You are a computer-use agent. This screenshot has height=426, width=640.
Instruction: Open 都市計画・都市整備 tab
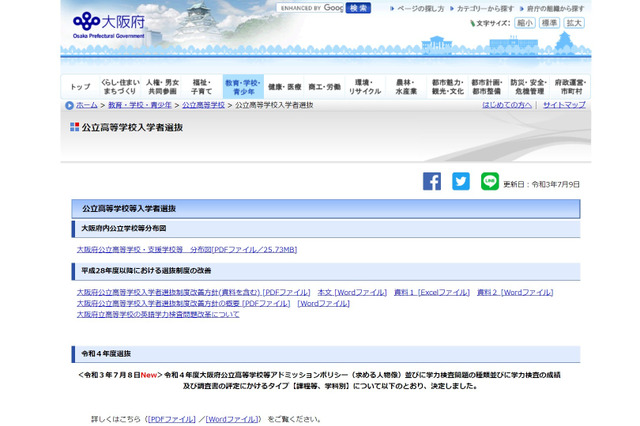point(487,87)
